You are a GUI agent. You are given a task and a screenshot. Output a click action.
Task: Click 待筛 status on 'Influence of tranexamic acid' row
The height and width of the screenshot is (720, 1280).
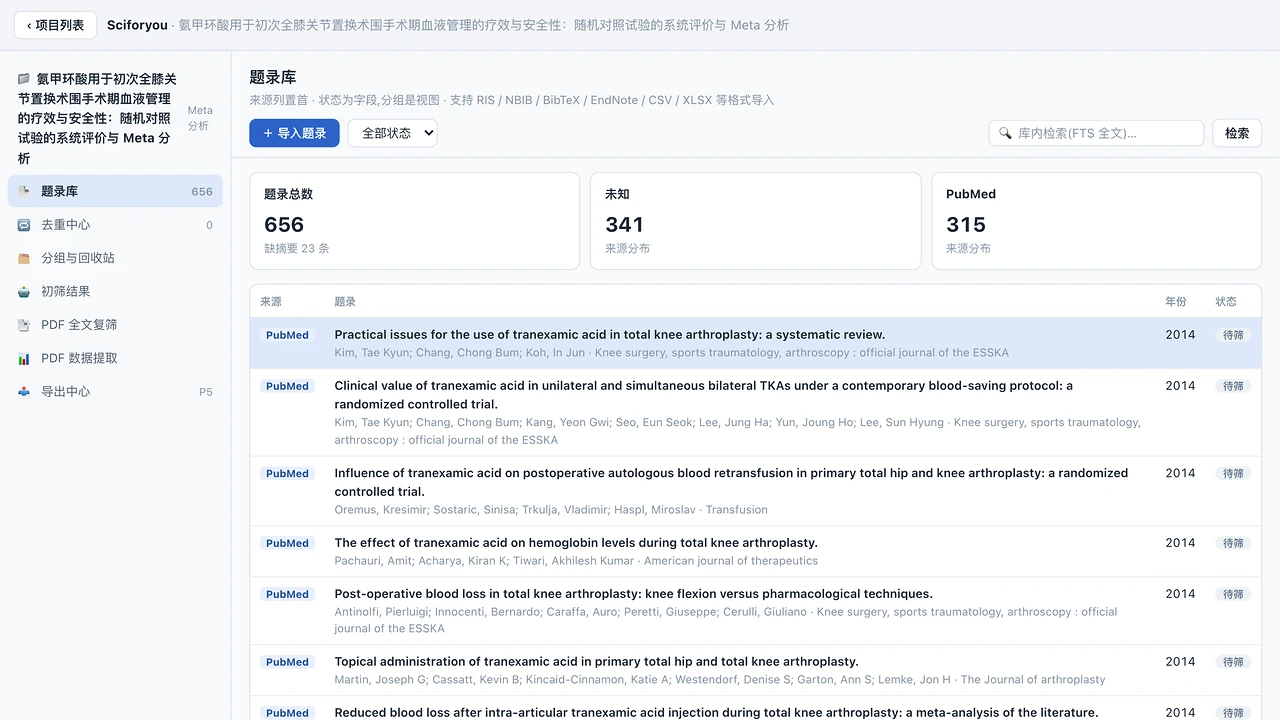(1233, 474)
